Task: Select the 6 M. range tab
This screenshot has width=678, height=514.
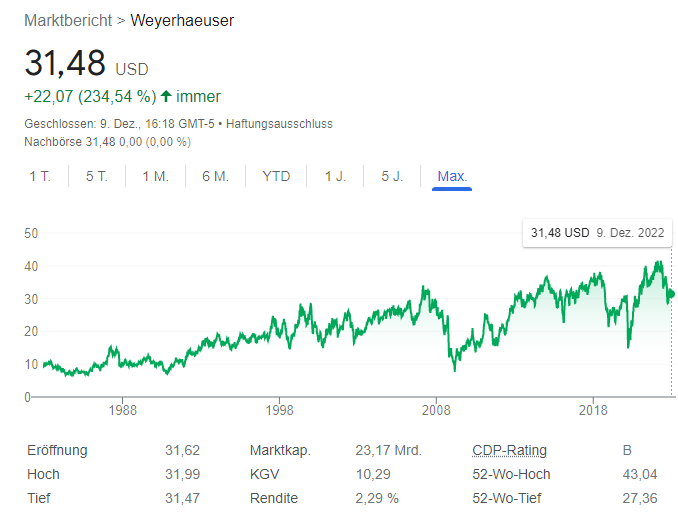Action: tap(215, 176)
